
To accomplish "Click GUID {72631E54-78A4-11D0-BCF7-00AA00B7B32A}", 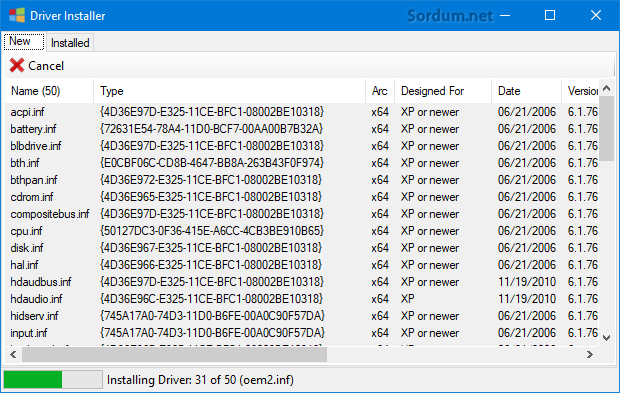I will point(212,129).
